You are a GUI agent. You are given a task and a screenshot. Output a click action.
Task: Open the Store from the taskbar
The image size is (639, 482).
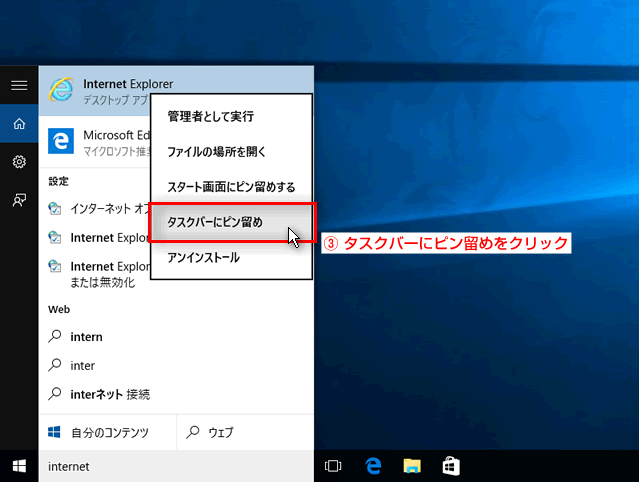click(x=451, y=466)
